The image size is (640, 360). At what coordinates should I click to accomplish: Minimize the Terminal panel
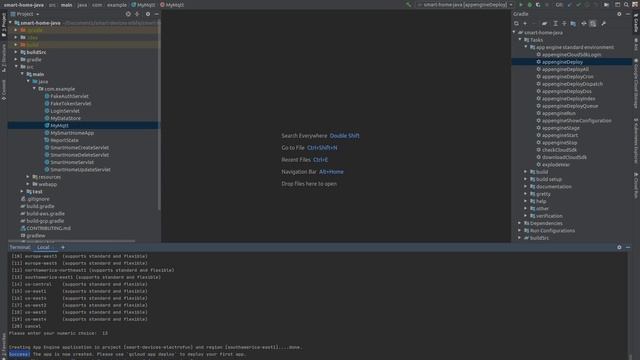tap(628, 247)
